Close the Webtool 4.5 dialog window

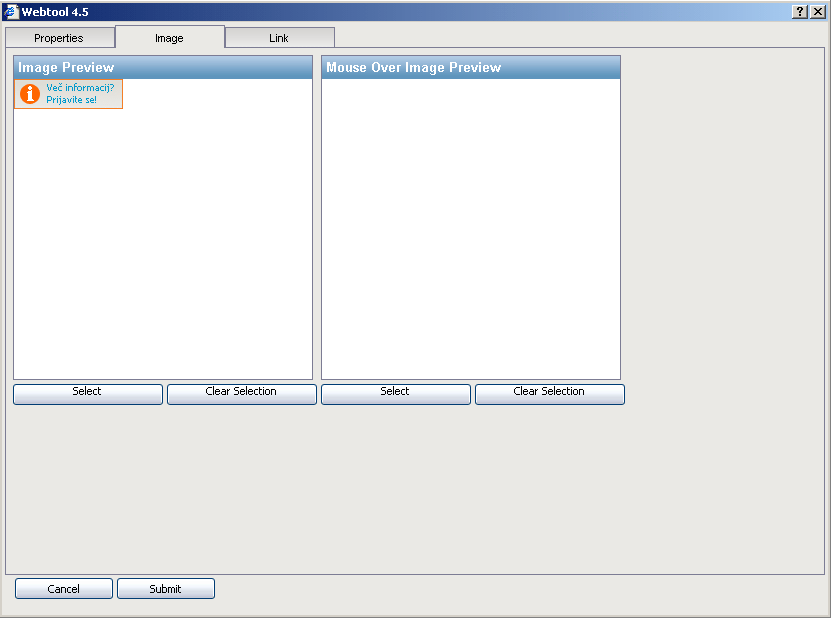817,11
